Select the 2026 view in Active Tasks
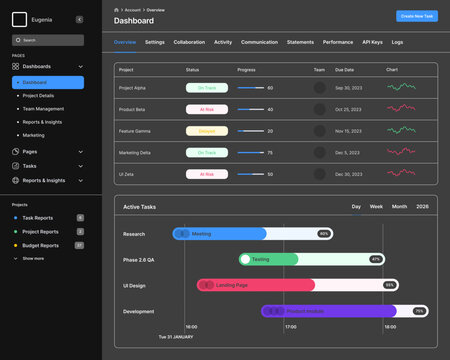Viewport: 450px width, 360px height. pyautogui.click(x=422, y=207)
